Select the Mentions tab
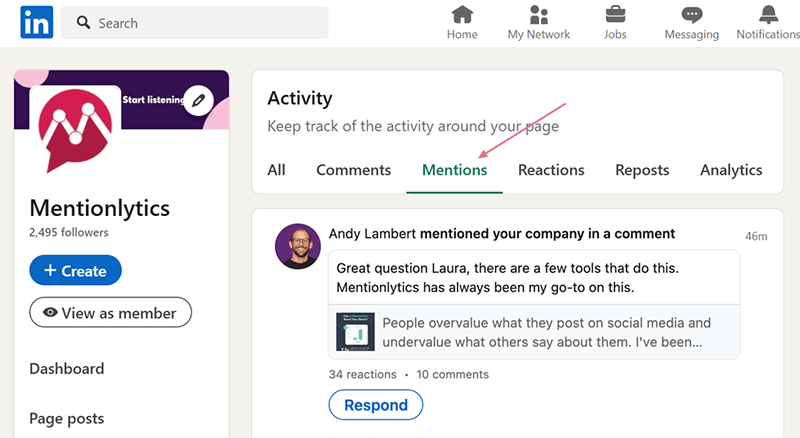The width and height of the screenshot is (800, 438). point(455,170)
